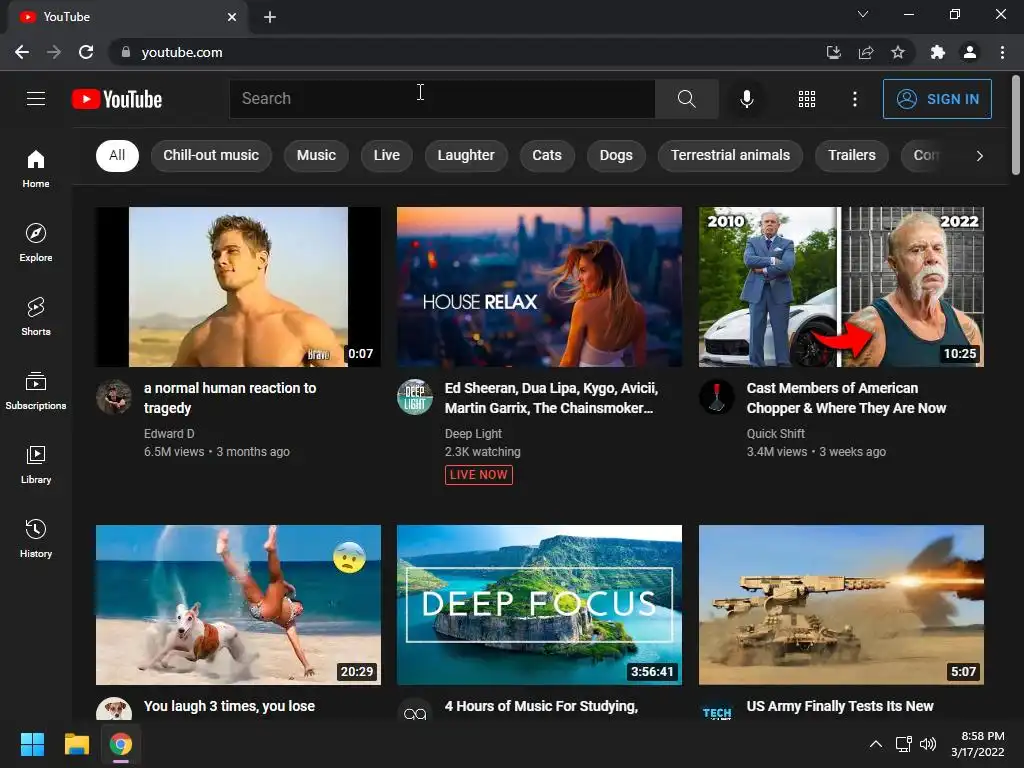Open Edward D channel name
This screenshot has width=1024, height=768.
click(169, 434)
